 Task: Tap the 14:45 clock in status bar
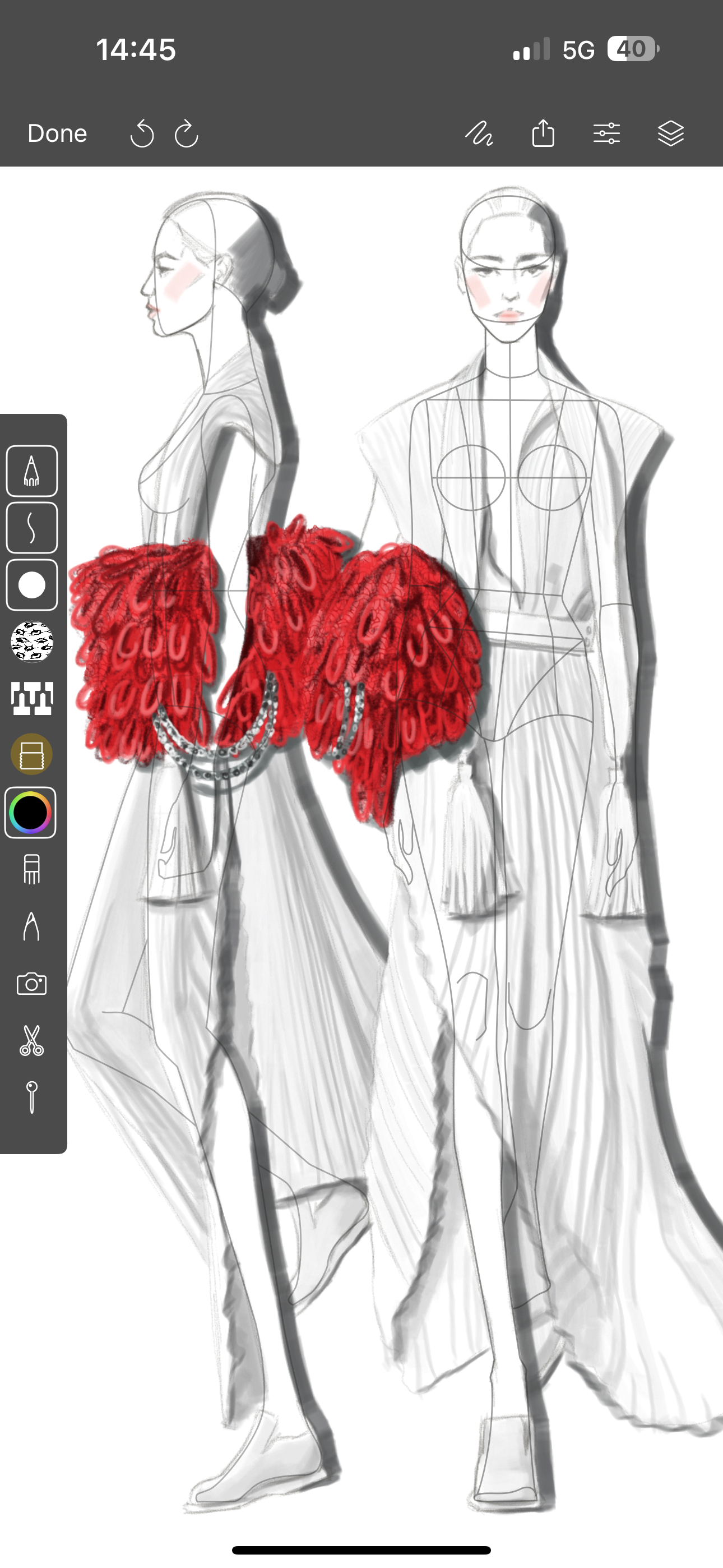tap(136, 49)
